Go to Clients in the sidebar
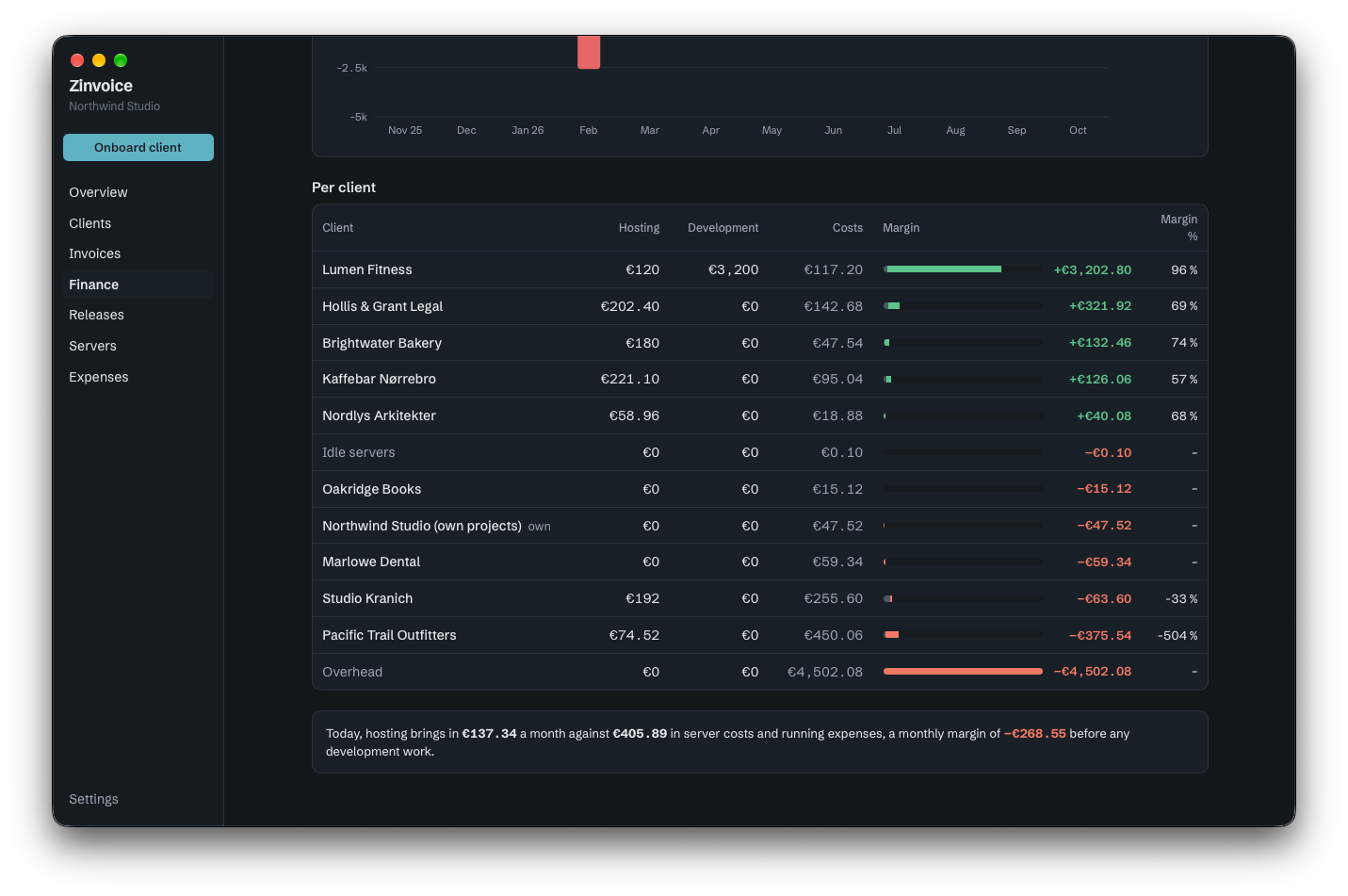The width and height of the screenshot is (1348, 896). point(90,223)
